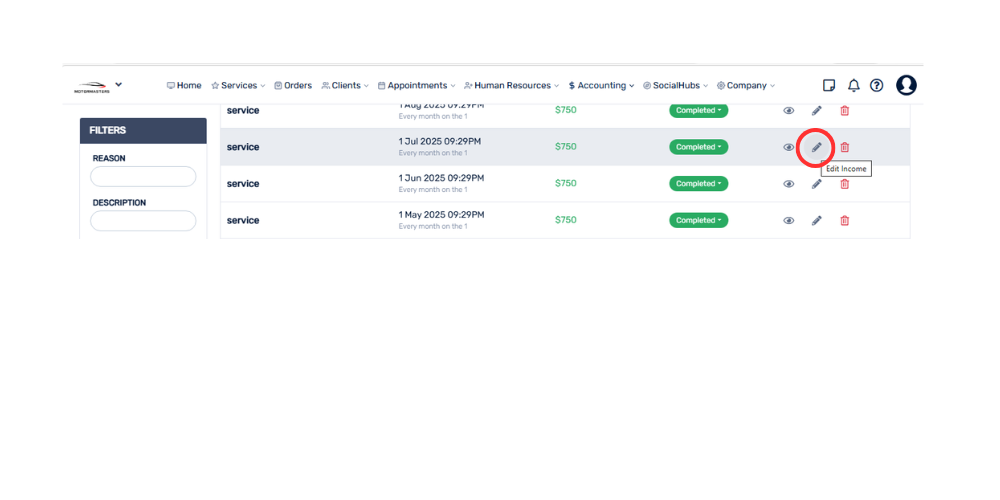Expand the company switcher chevron beside logo
This screenshot has width=1000, height=500.
[119, 85]
